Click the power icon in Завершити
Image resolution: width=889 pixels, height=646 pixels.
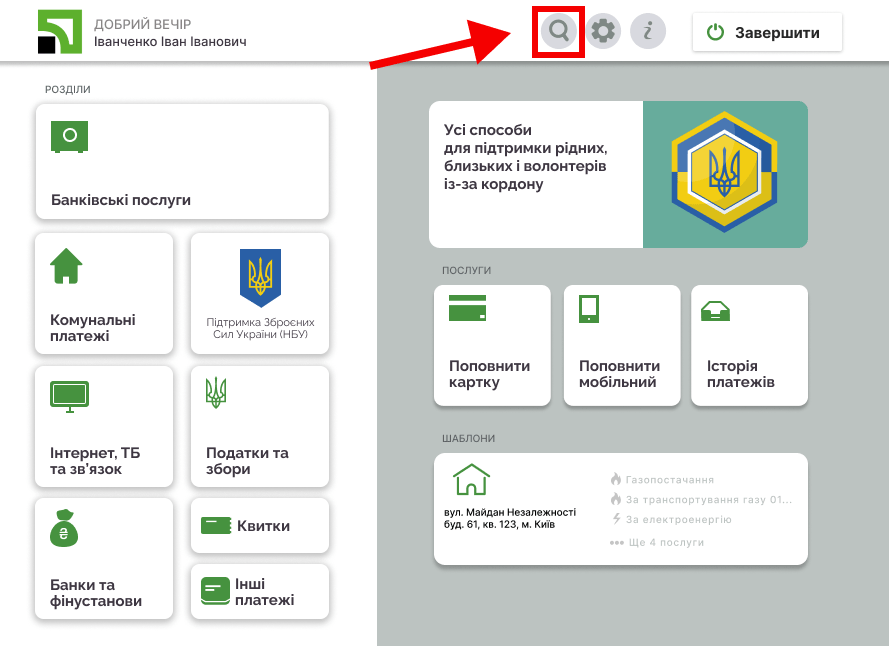click(716, 32)
